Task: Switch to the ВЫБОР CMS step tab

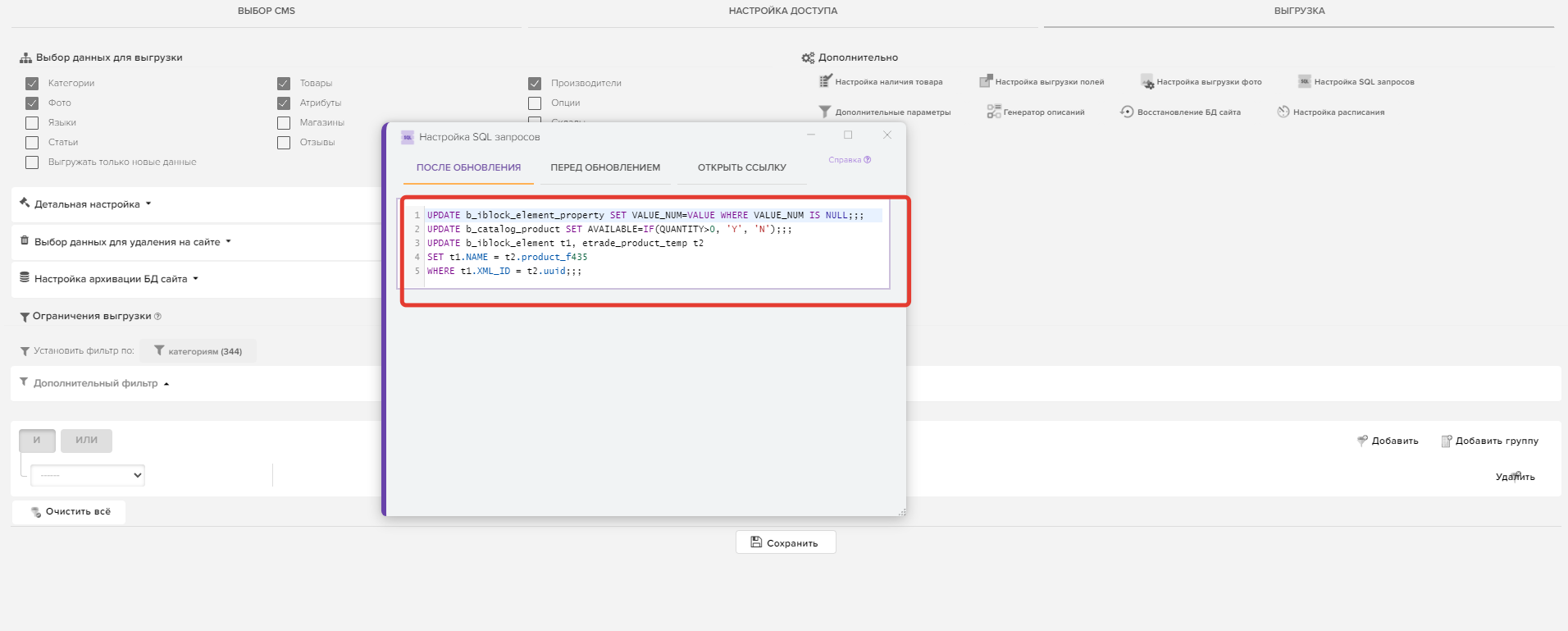Action: [x=267, y=11]
